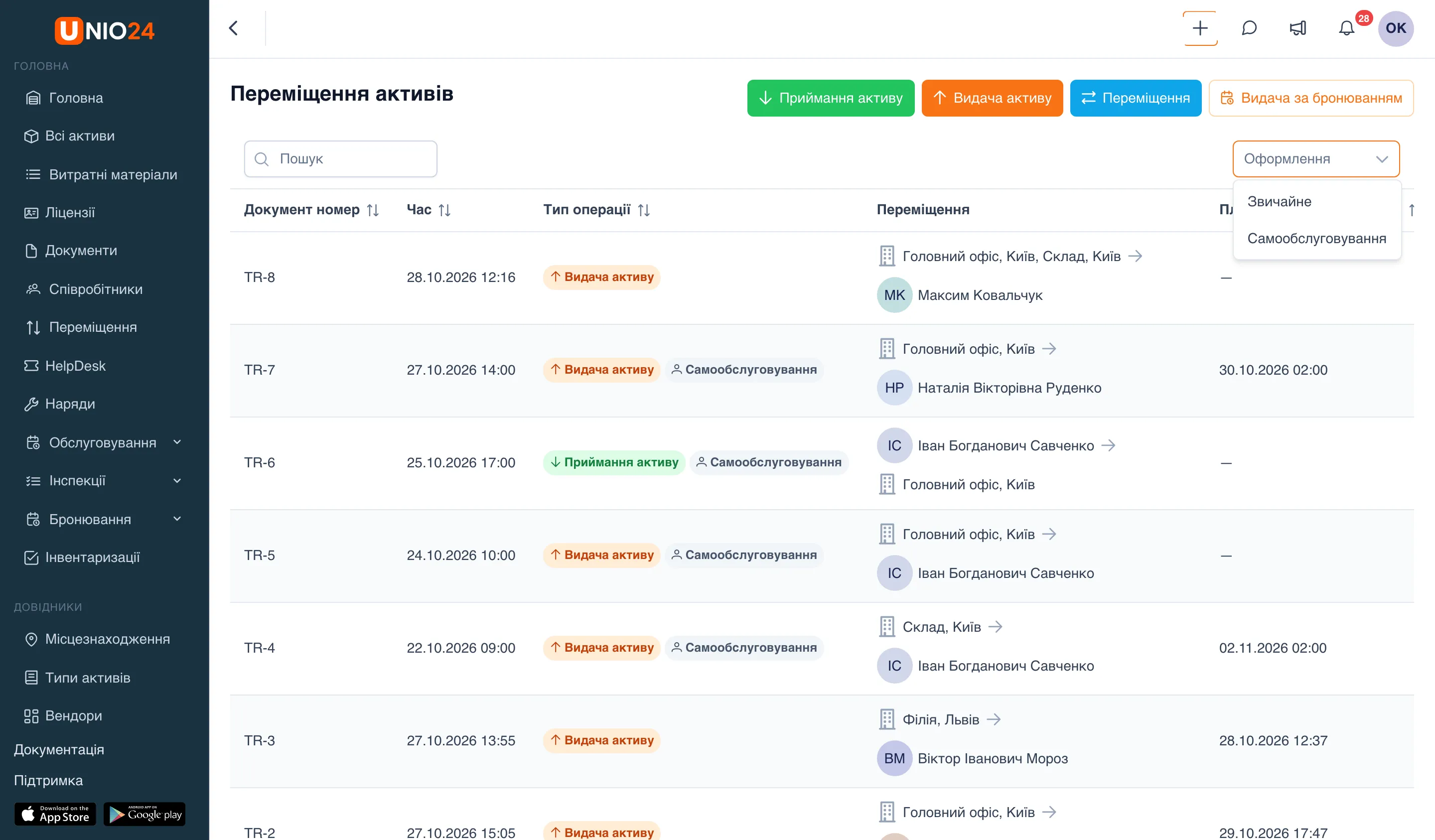Click the UNIO24 logo
This screenshot has width=1435, height=840.
point(104,30)
